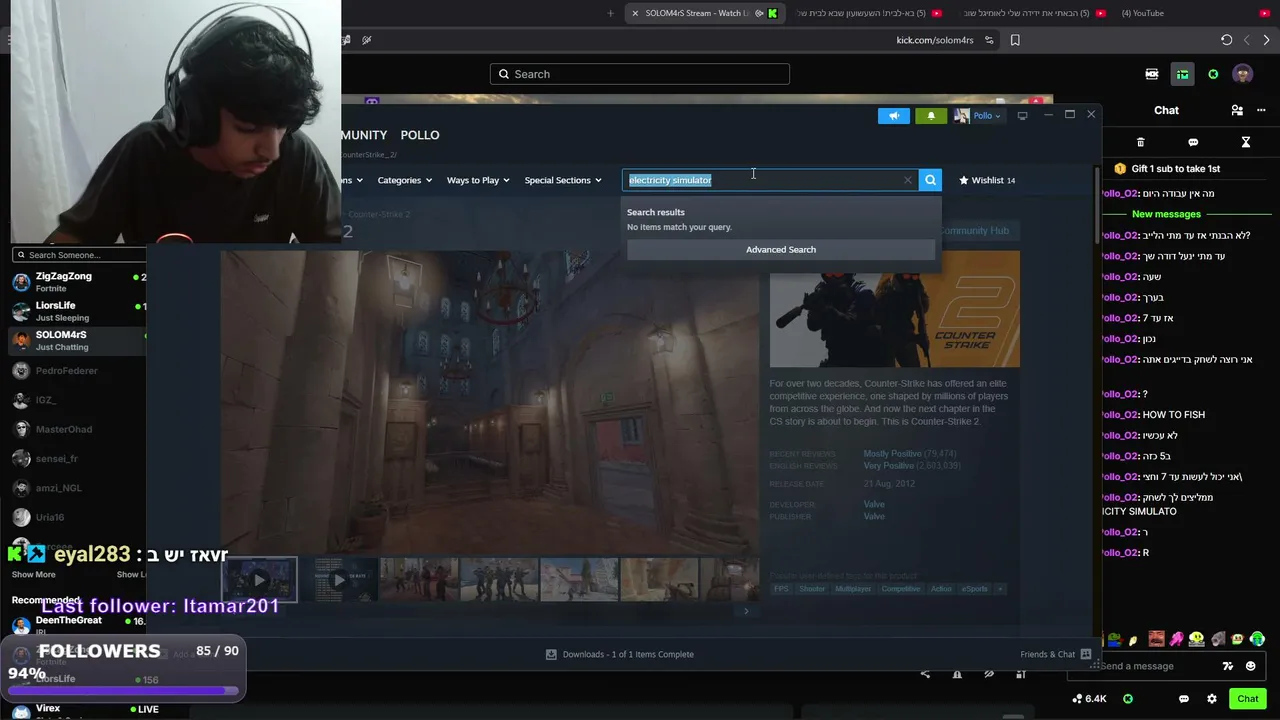Open ZigZagZong channel in Kick sidebar

(x=78, y=282)
